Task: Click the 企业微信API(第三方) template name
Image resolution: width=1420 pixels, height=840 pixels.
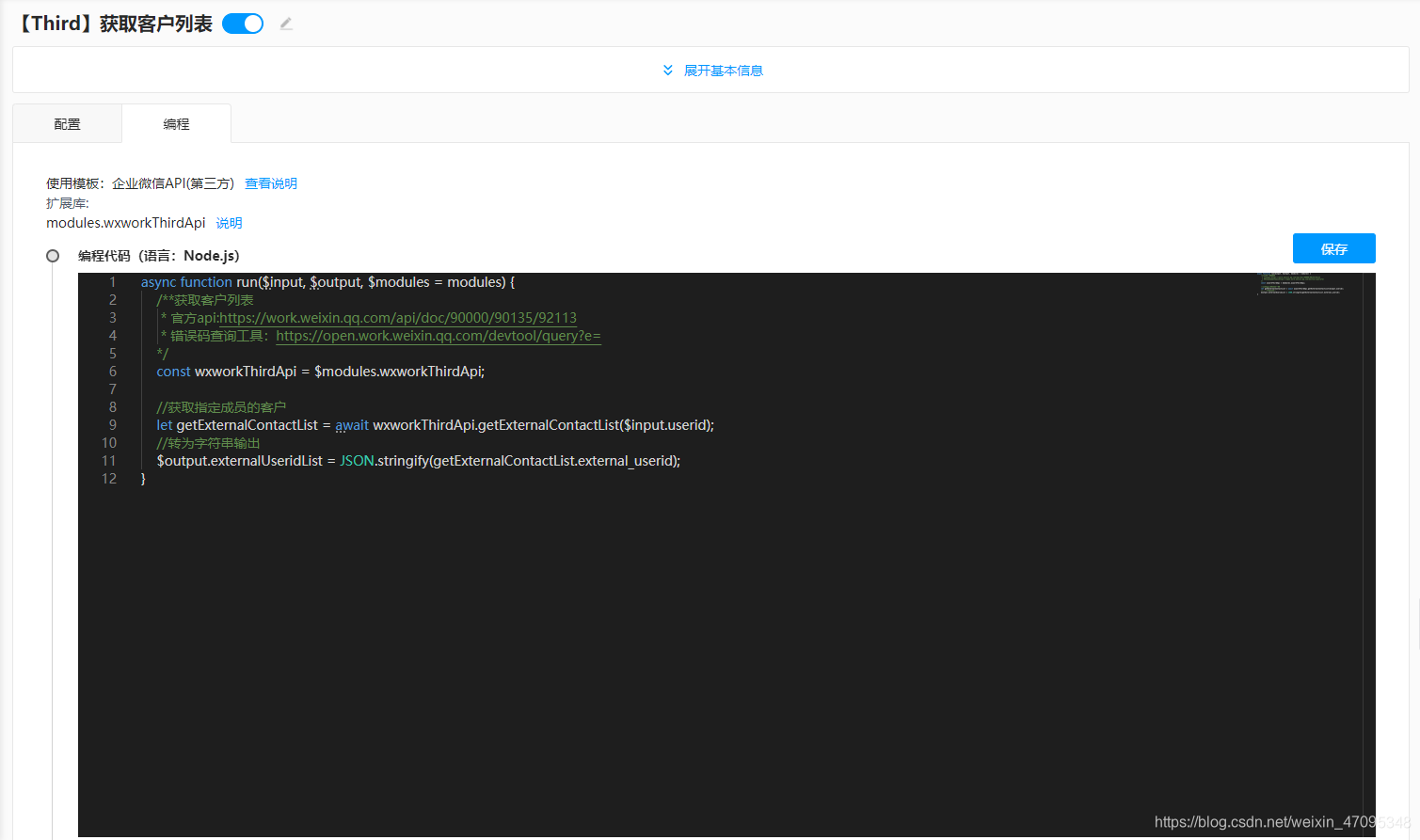Action: (173, 183)
